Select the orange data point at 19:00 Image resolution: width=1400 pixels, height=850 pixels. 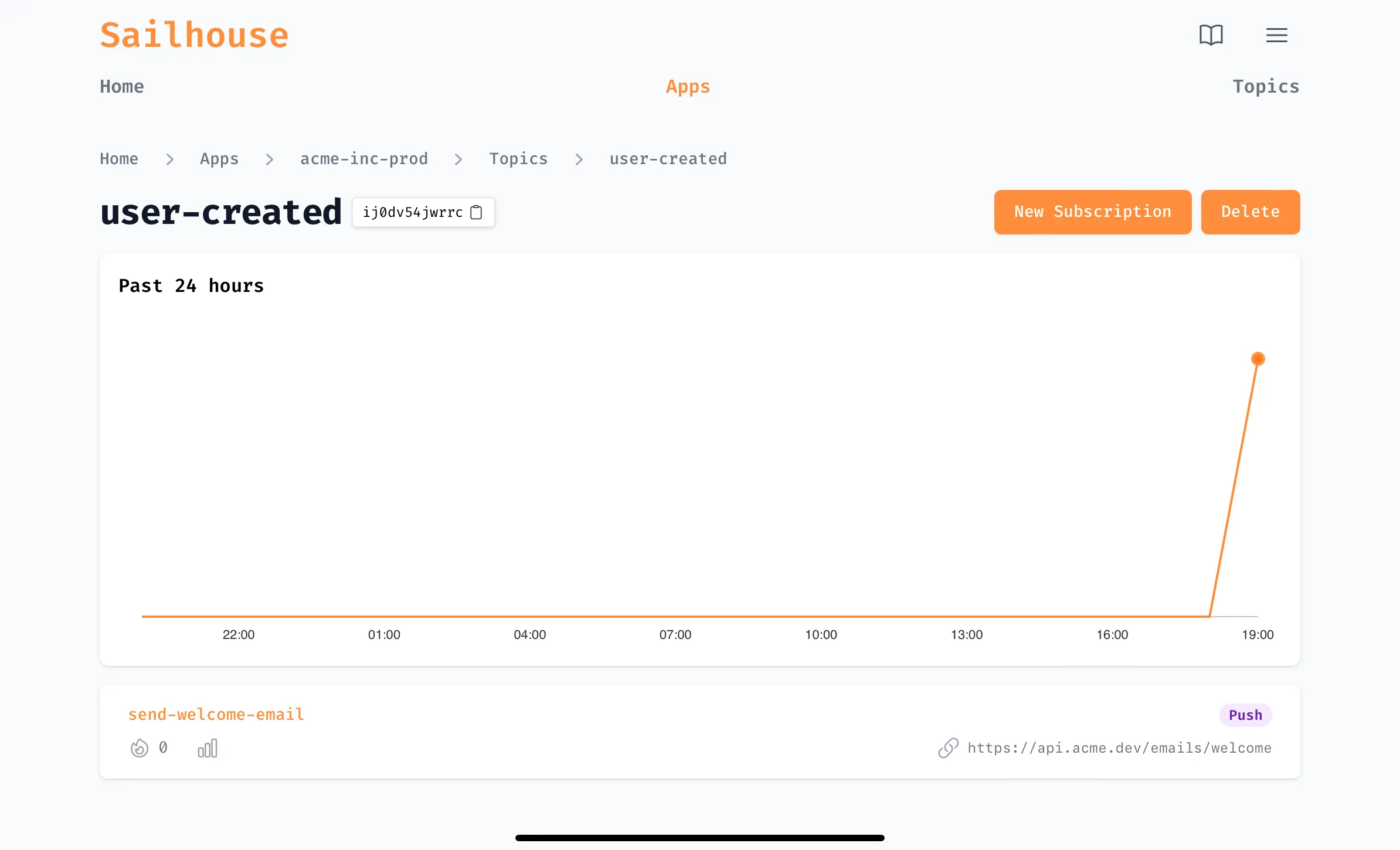tap(1258, 358)
